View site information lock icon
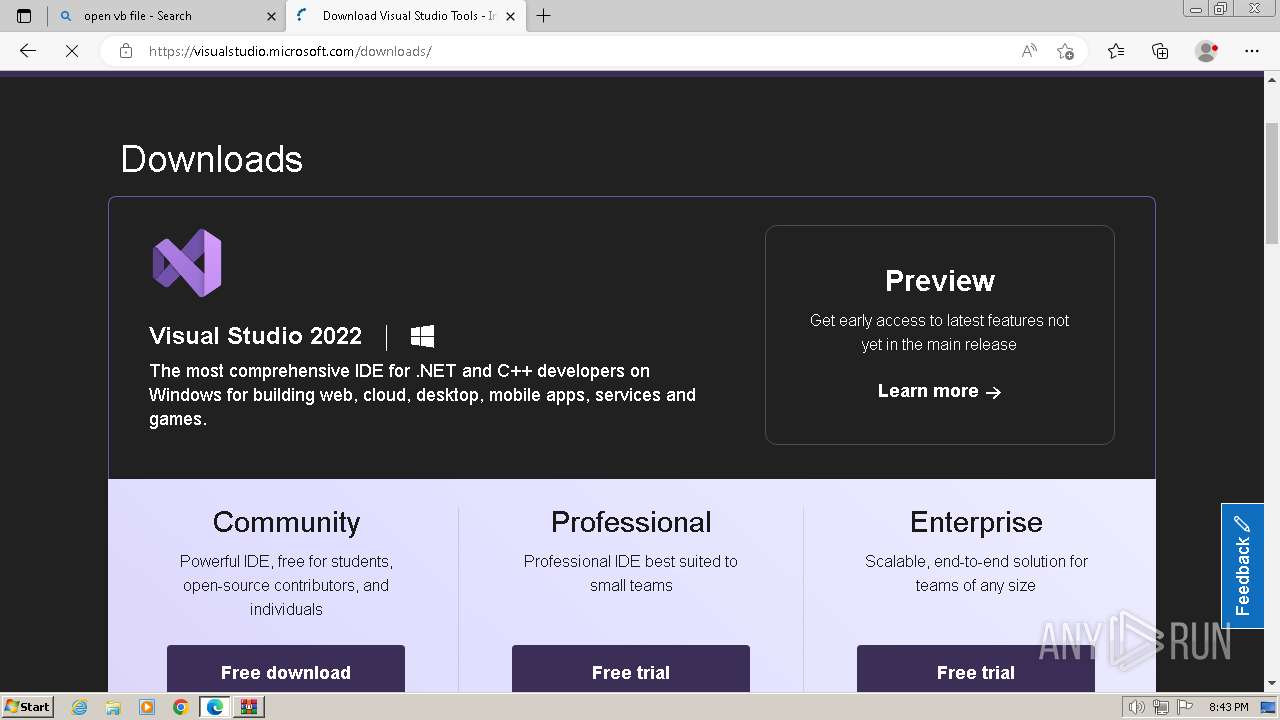The width and height of the screenshot is (1280, 720). pos(126,51)
